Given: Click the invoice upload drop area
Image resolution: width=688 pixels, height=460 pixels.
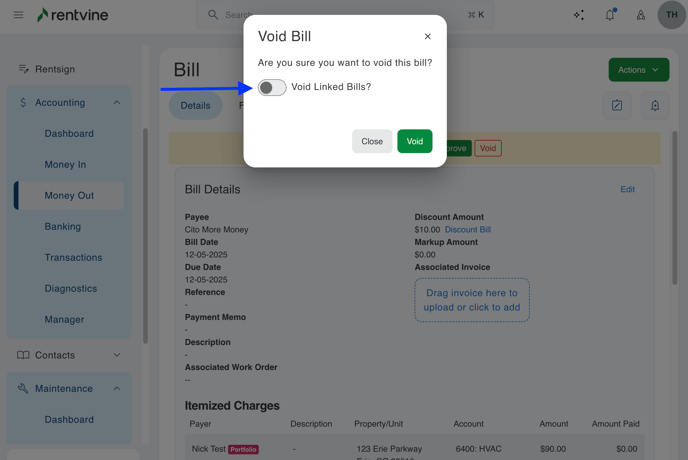Looking at the screenshot, I should tap(472, 300).
